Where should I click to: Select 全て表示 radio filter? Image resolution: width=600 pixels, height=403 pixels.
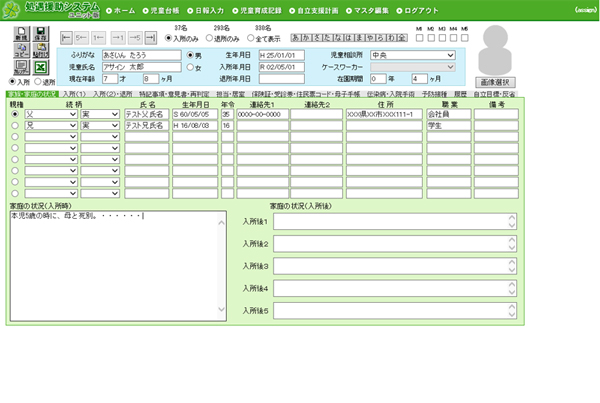[x=251, y=38]
